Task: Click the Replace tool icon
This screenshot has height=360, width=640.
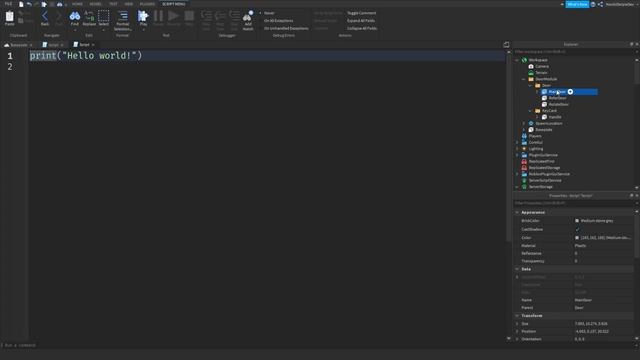Action: tap(89, 16)
